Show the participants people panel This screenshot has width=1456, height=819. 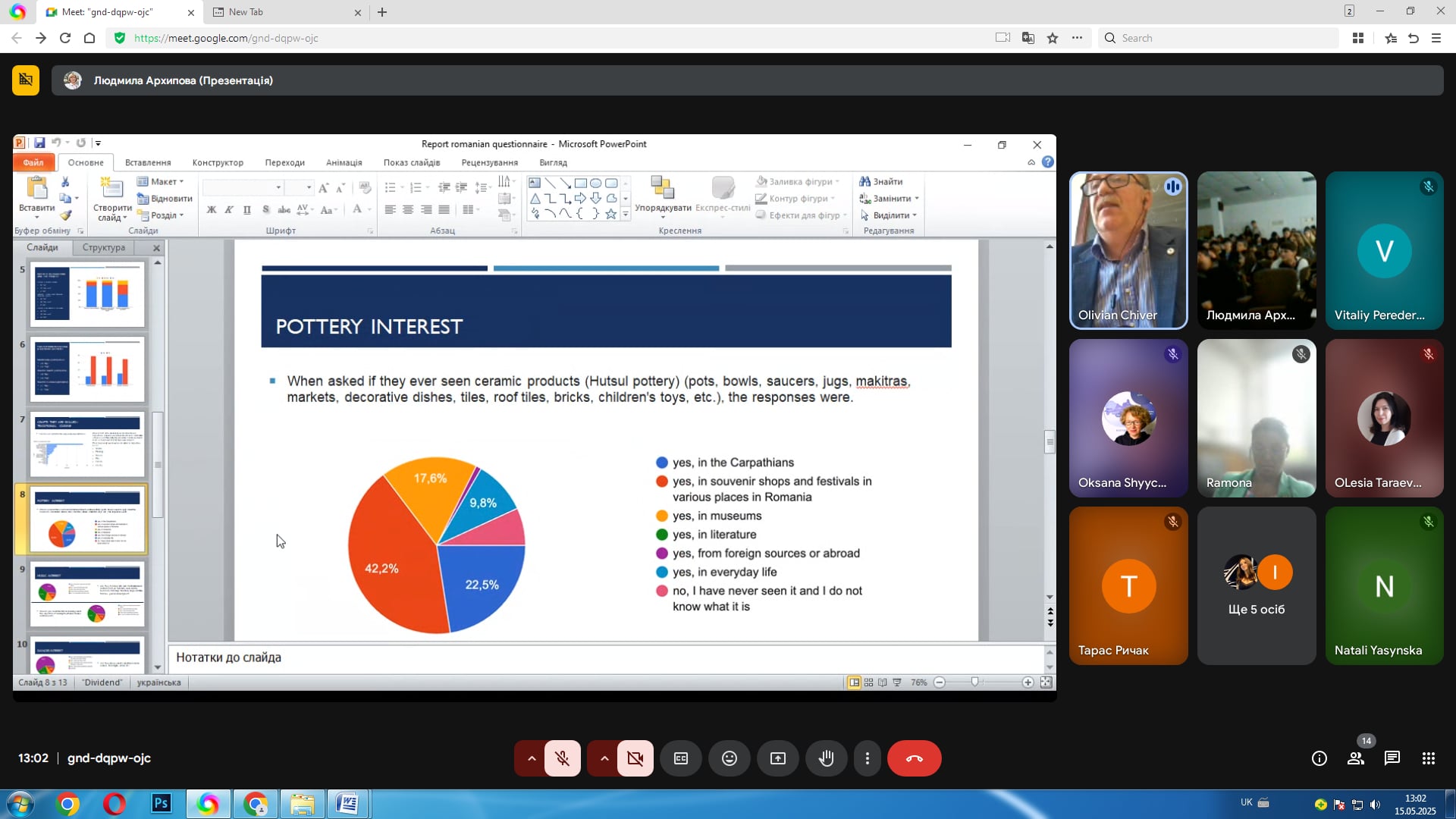[x=1356, y=758]
